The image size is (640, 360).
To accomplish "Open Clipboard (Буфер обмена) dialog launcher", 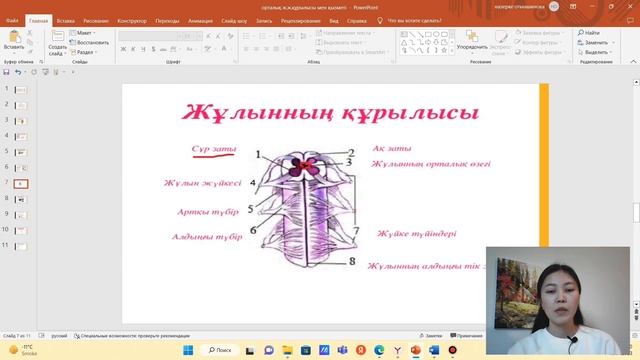I will tap(41, 62).
